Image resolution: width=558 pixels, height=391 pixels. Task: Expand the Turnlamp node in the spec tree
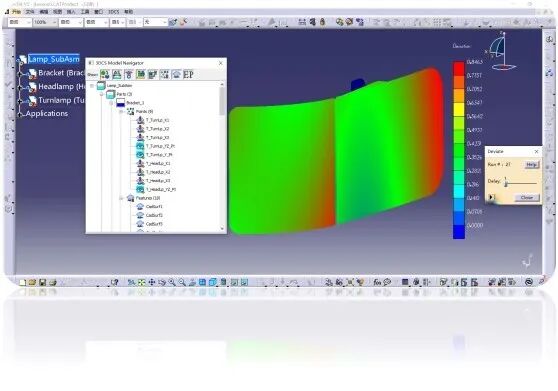click(20, 101)
